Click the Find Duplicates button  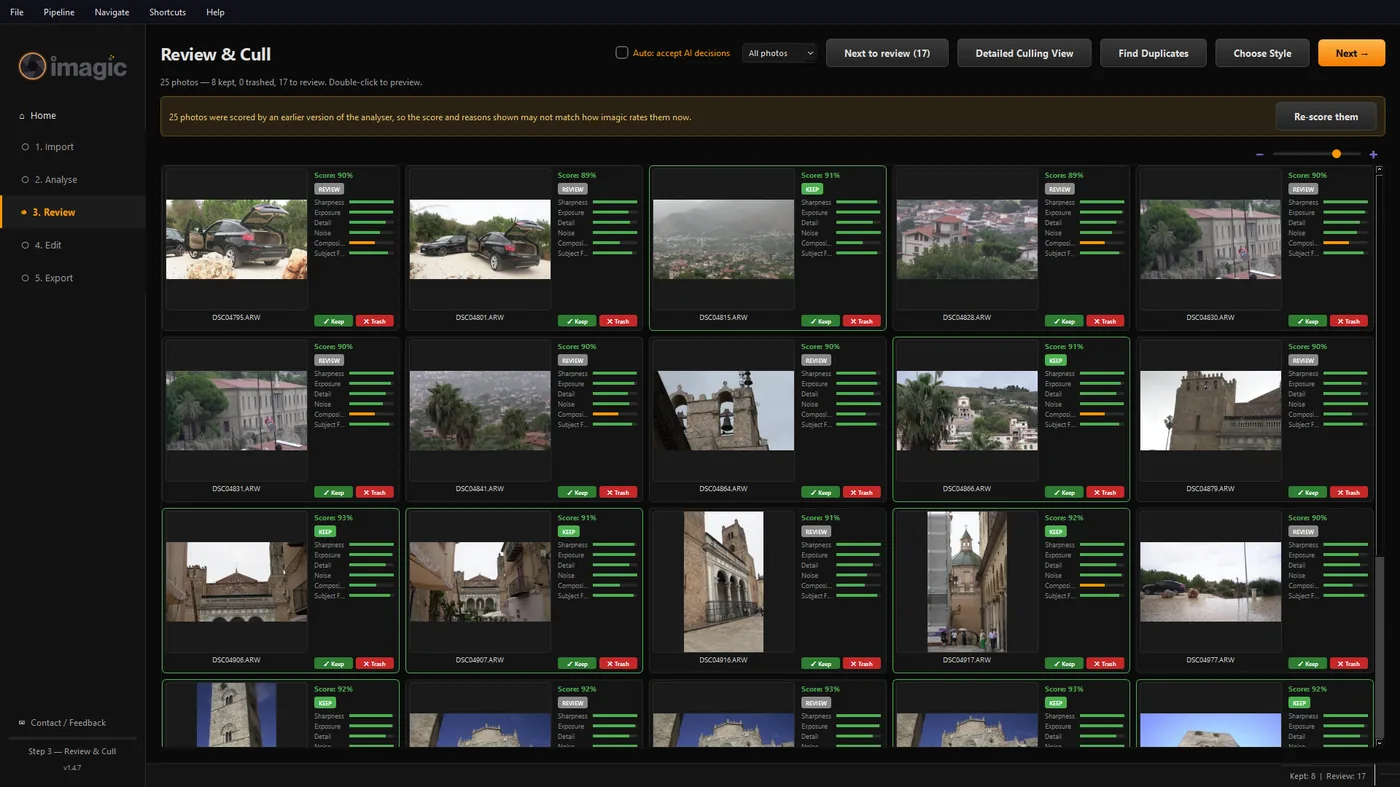pos(1153,53)
